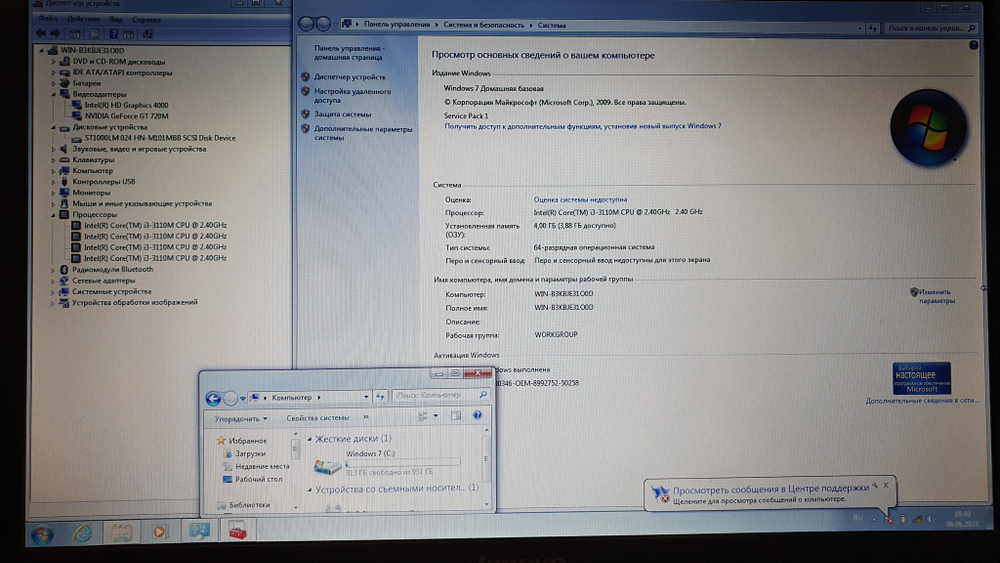Expand the Сетевые адаптеры node
This screenshot has height=563, width=1000.
click(54, 281)
